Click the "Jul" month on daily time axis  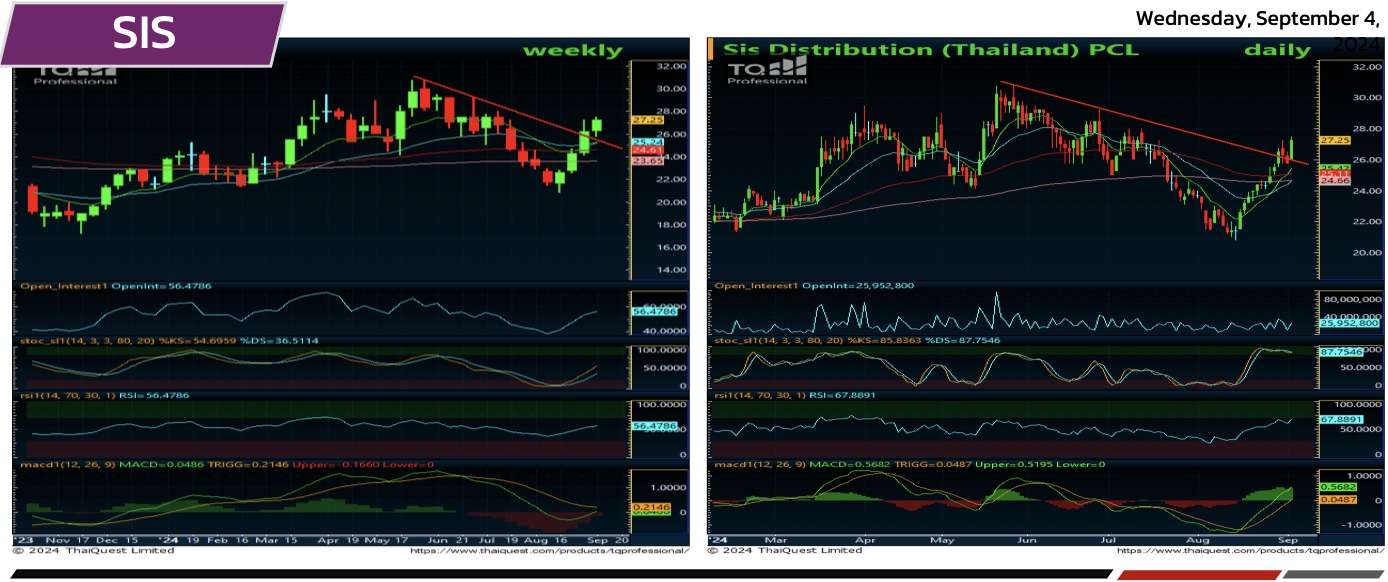[1108, 540]
